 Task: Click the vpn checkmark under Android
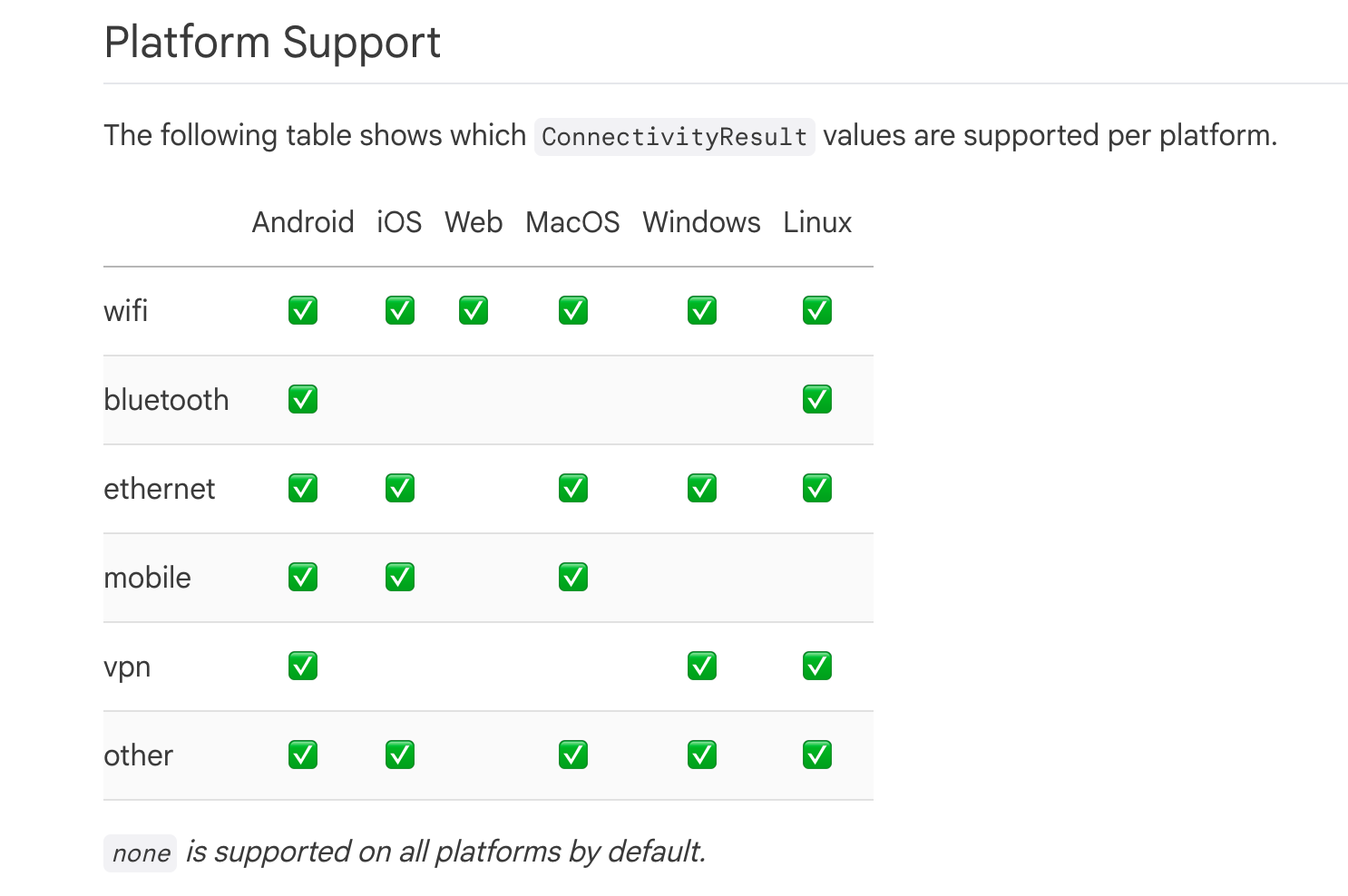click(x=303, y=666)
